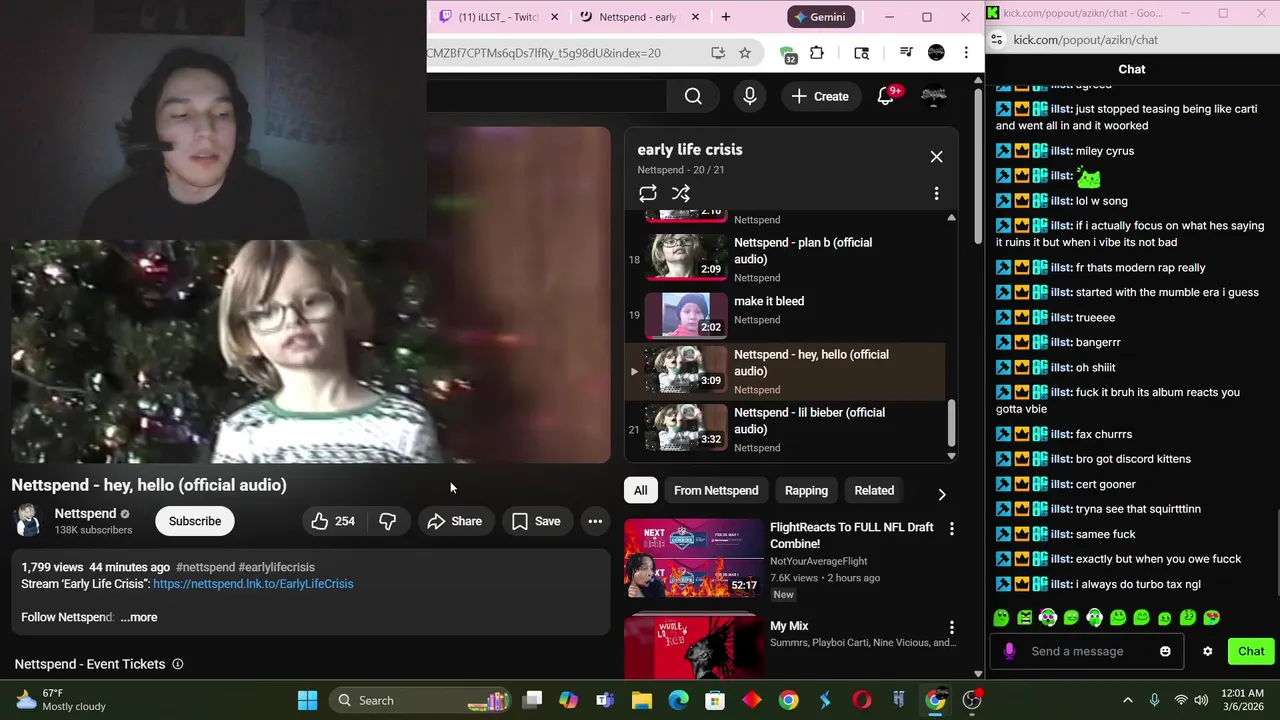Bookmark this page with the star icon
The image size is (1280, 720).
[x=744, y=53]
